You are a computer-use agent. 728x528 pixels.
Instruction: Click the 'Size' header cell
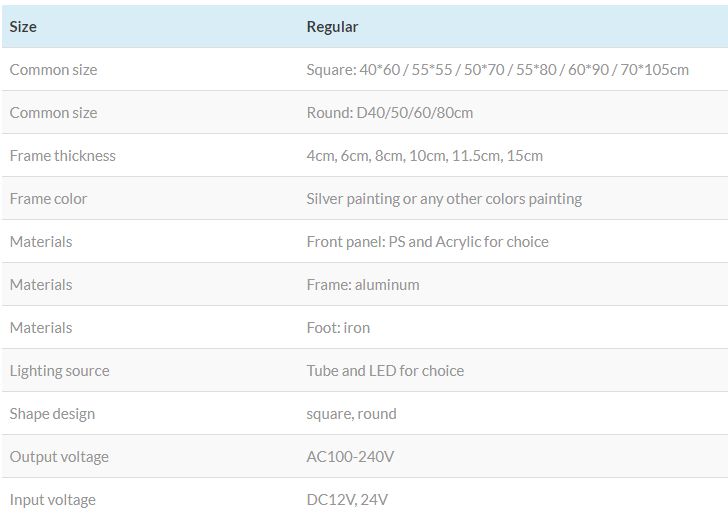coord(23,27)
